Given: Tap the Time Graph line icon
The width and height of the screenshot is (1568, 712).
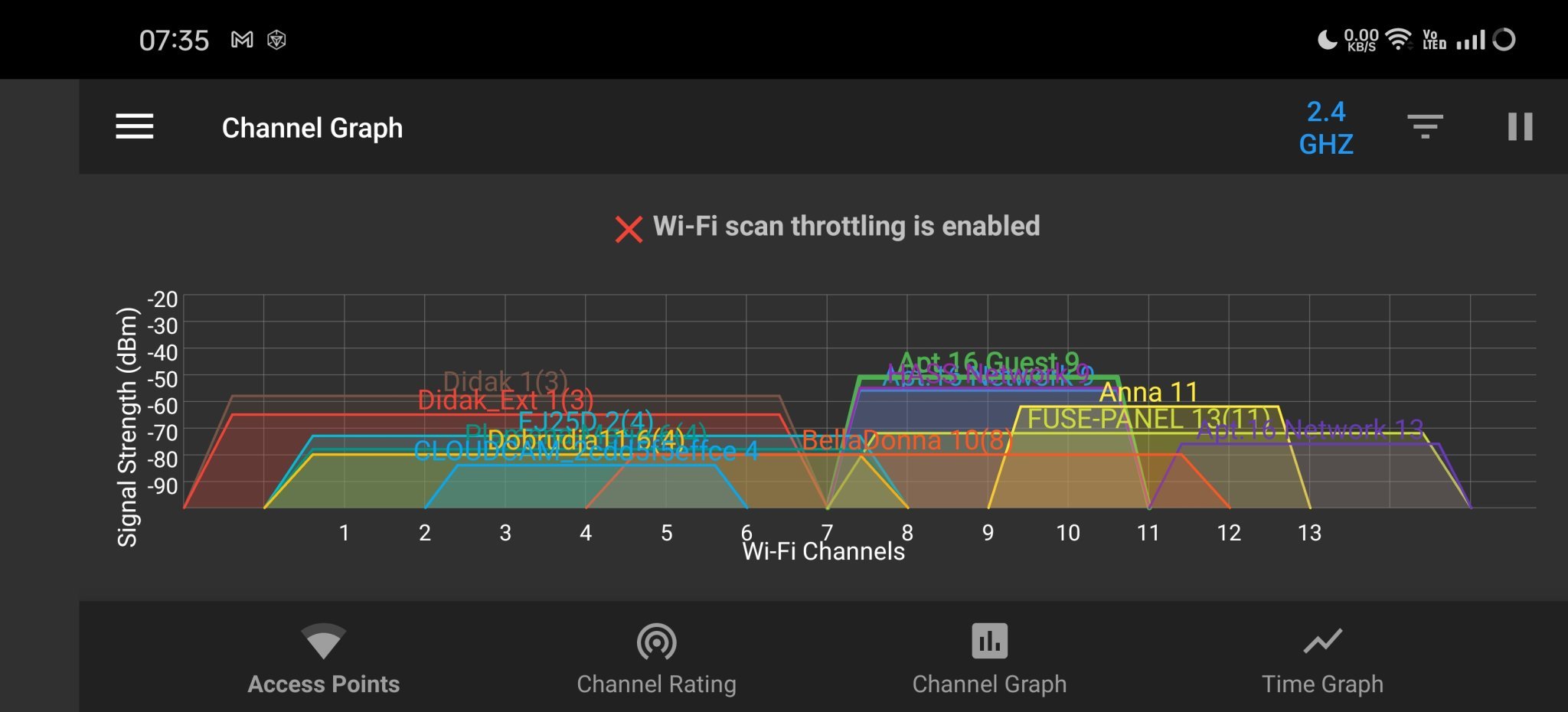Looking at the screenshot, I should pos(1322,641).
